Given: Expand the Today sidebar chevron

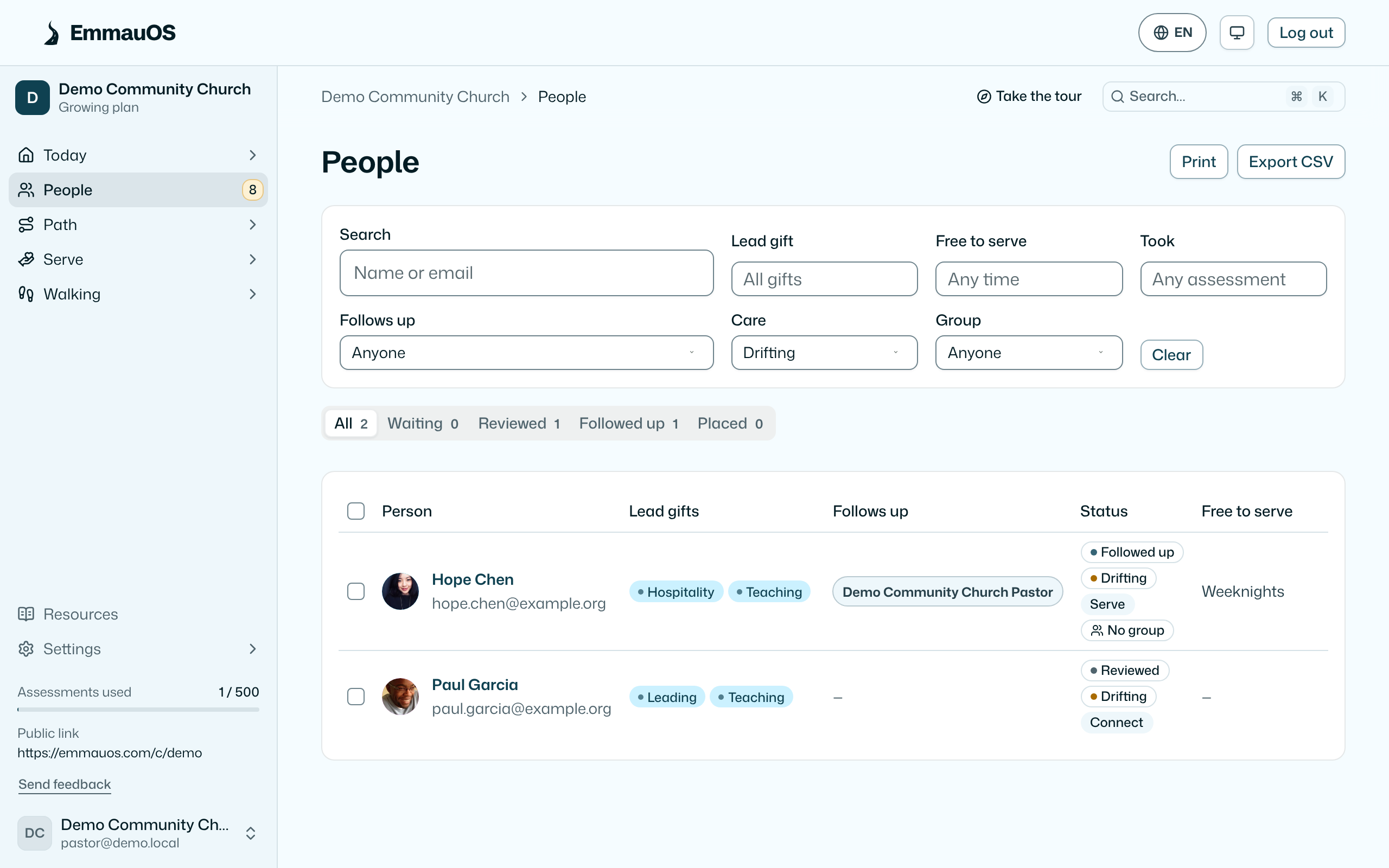Looking at the screenshot, I should (x=252, y=155).
